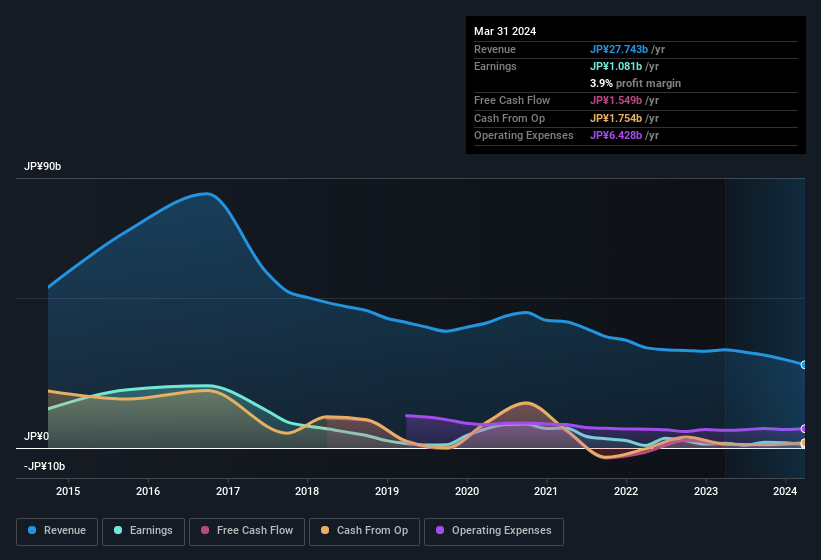
Task: Click the 3.9% profit margin text
Action: [x=635, y=83]
